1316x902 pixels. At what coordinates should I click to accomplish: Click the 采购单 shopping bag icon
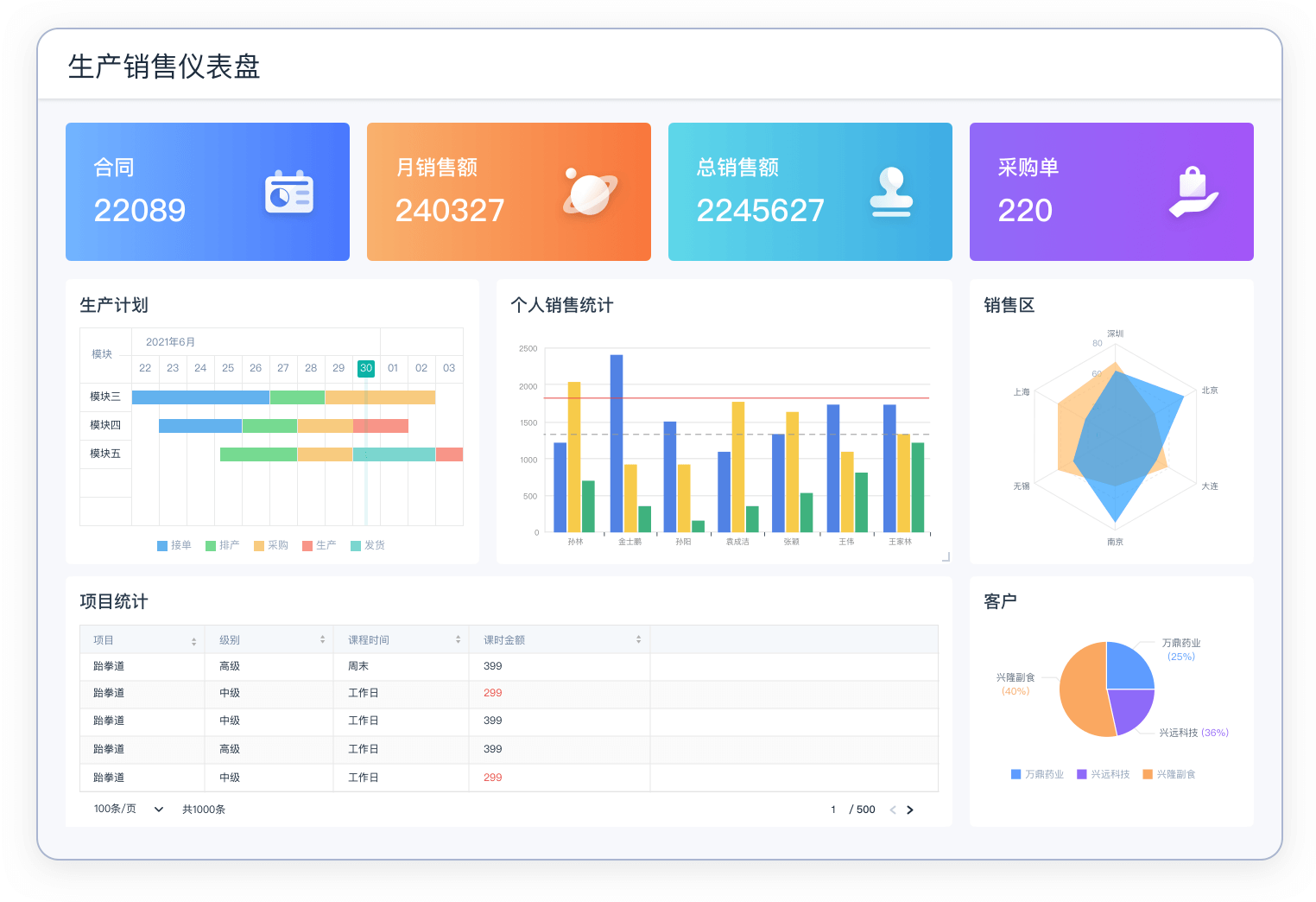click(1194, 192)
